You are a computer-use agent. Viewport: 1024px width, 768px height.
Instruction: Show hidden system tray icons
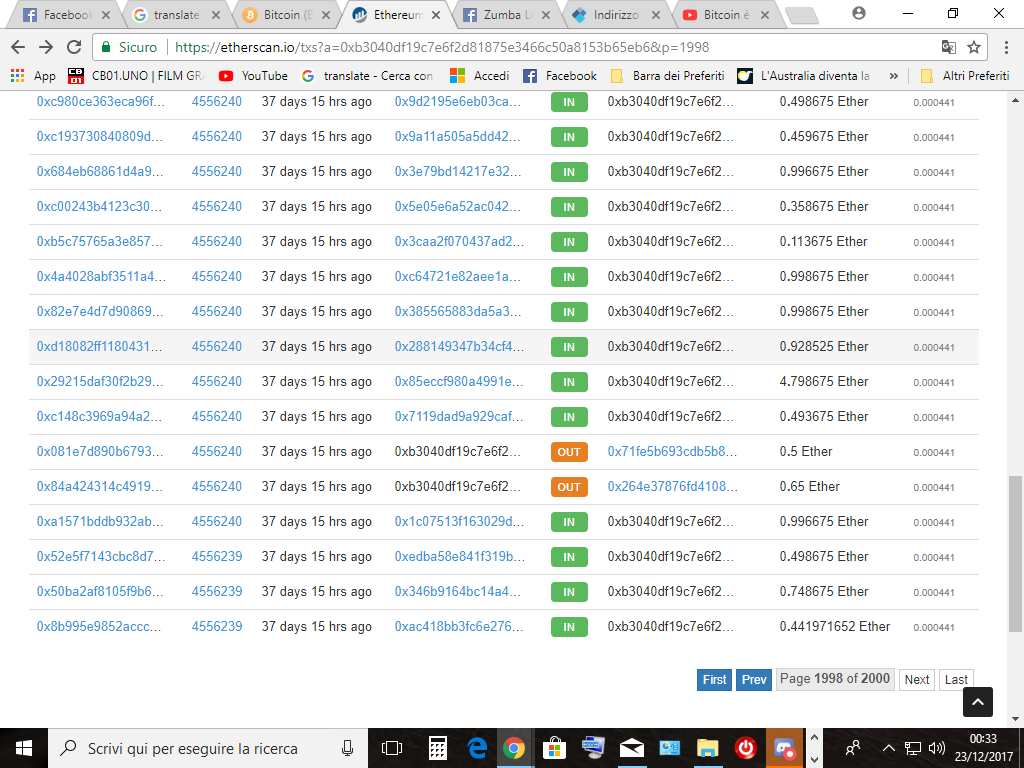(889, 748)
